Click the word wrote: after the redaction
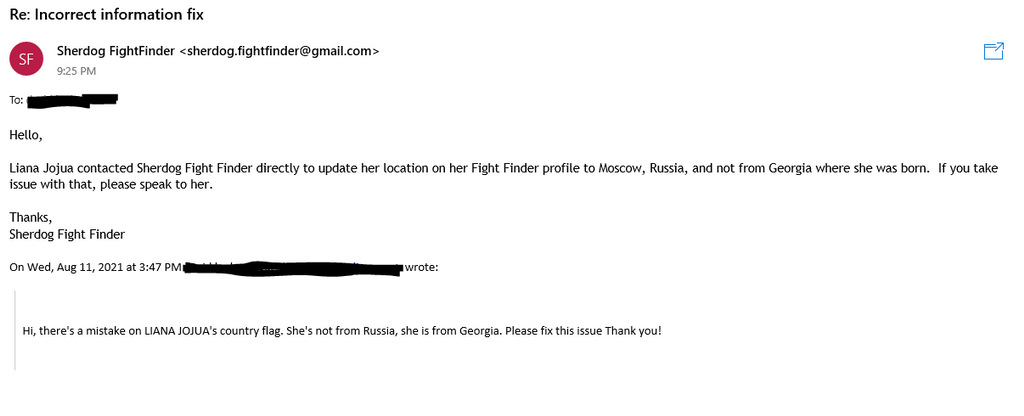This screenshot has height=416, width=1024. pyautogui.click(x=421, y=267)
